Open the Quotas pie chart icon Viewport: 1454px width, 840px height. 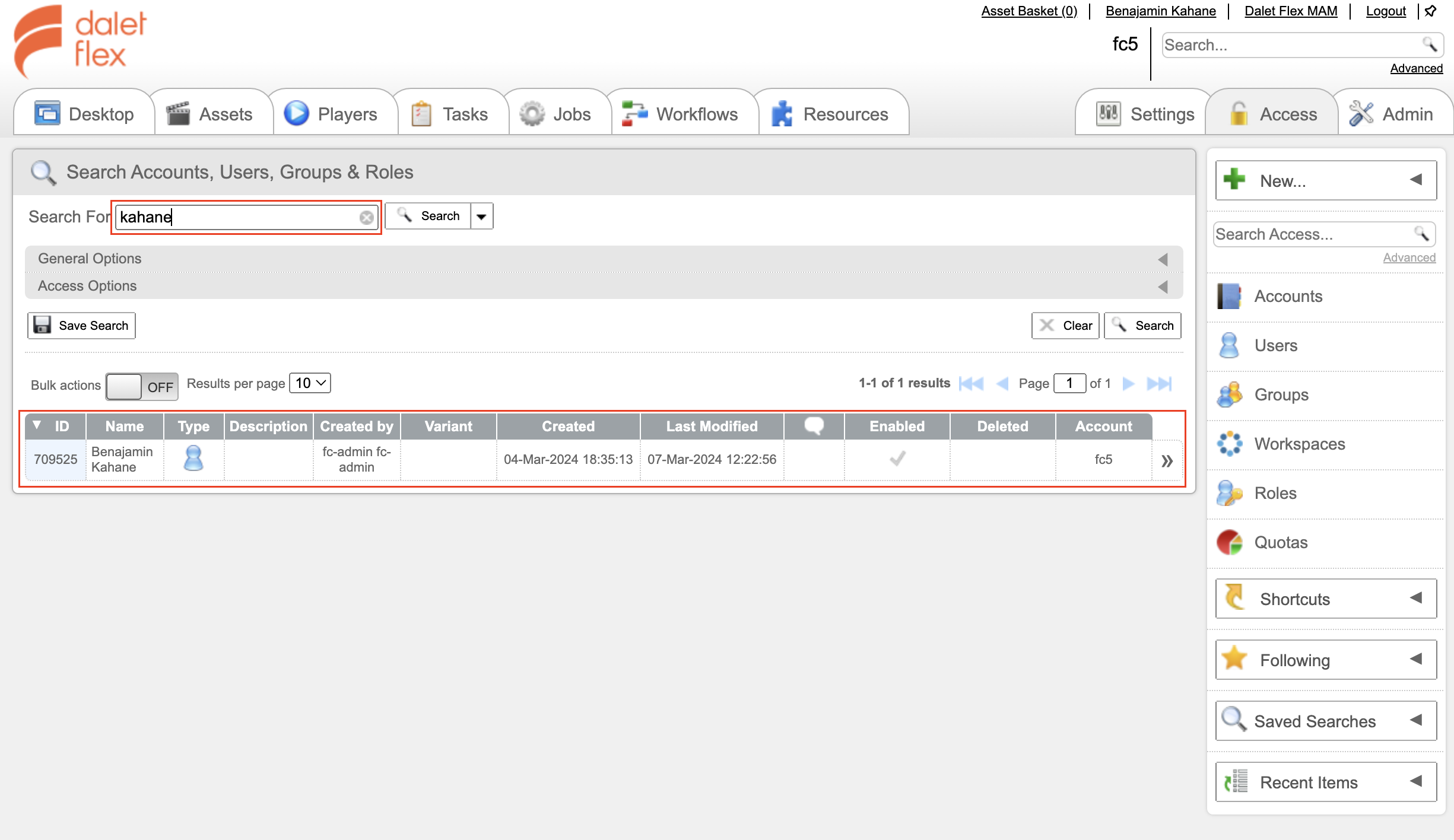coord(1229,542)
